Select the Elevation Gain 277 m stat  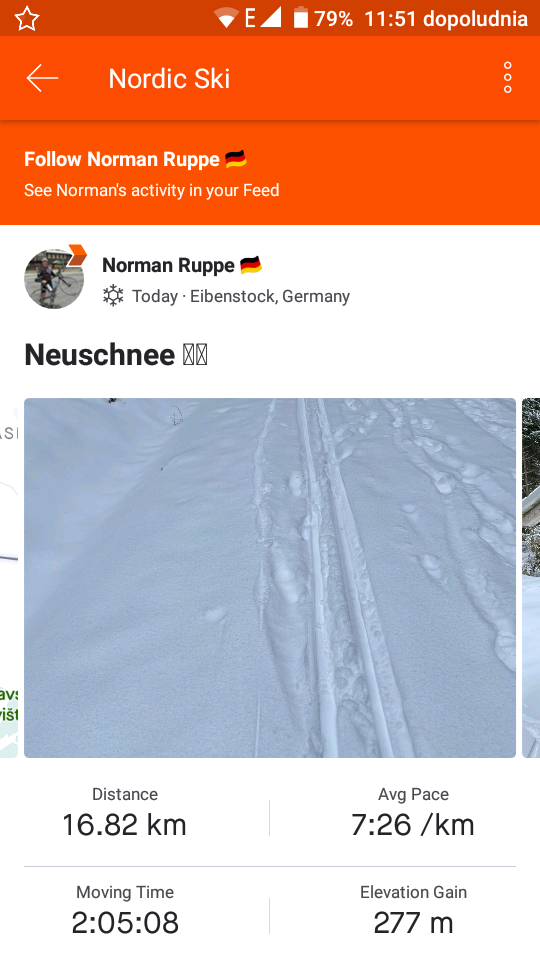pyautogui.click(x=413, y=911)
